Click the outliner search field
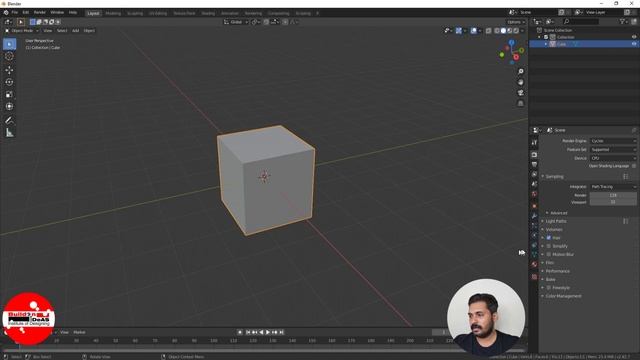Screen dimensions: 640x360 pyautogui.click(x=580, y=21)
